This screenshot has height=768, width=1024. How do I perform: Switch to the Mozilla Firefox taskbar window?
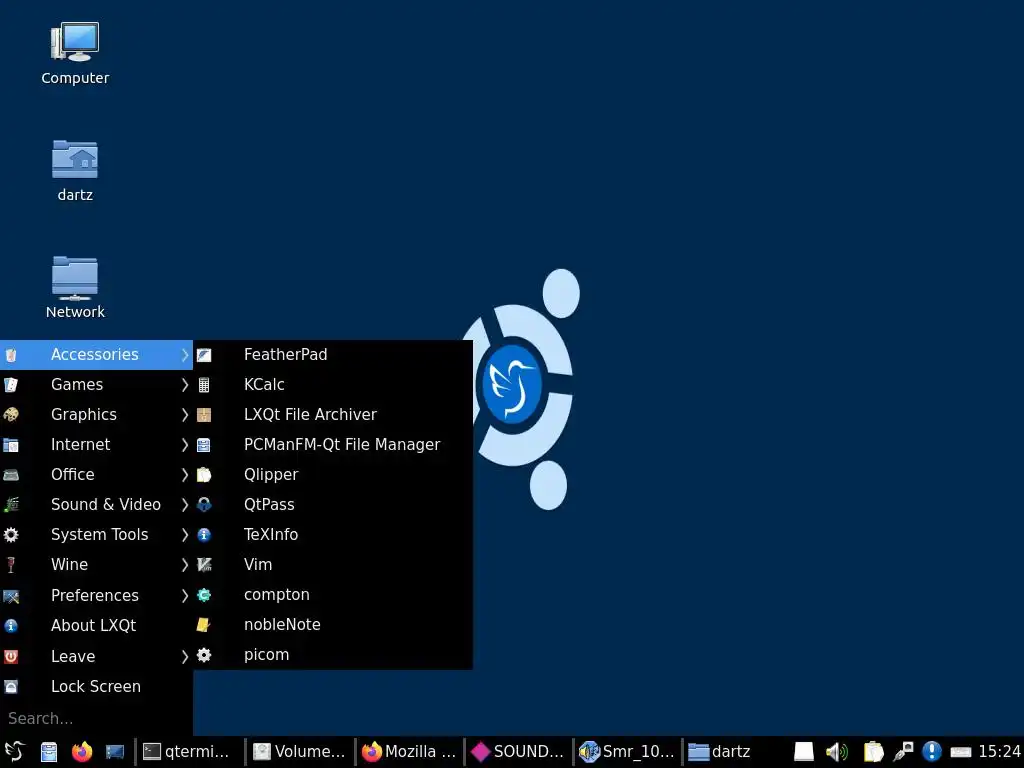409,752
